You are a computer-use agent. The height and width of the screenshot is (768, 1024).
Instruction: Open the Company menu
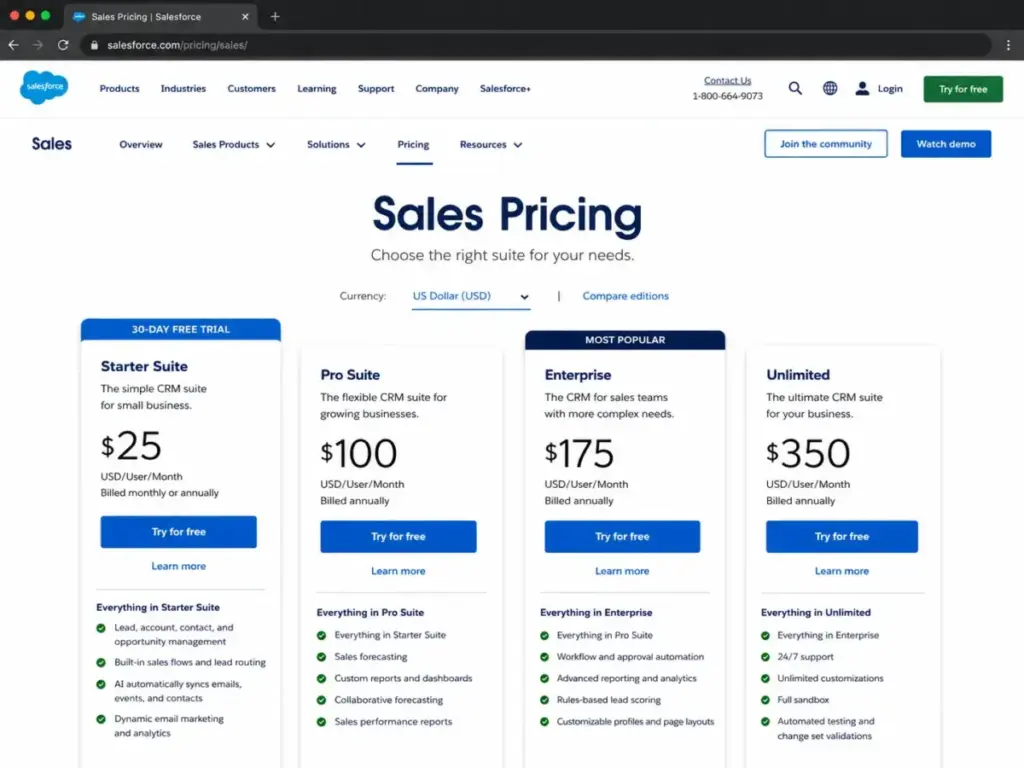[437, 88]
